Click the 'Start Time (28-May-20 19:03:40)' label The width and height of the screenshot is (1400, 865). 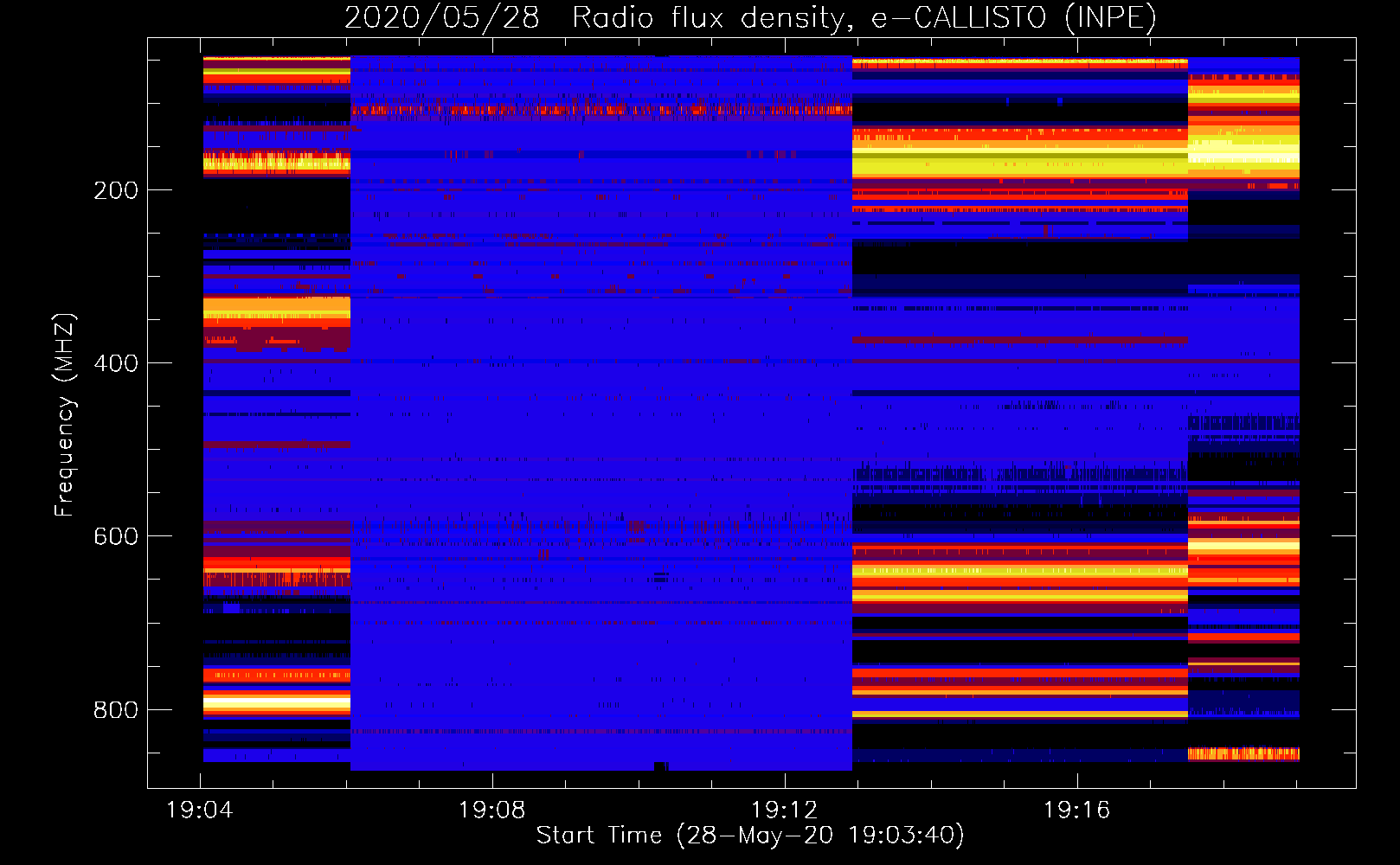[x=750, y=836]
